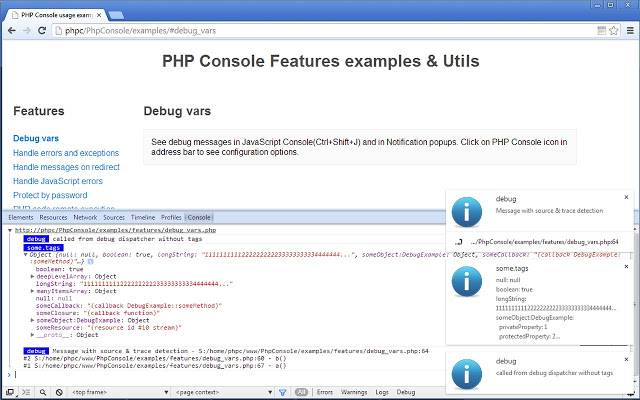Select the All filter button
The image size is (640, 400).
[x=301, y=392]
